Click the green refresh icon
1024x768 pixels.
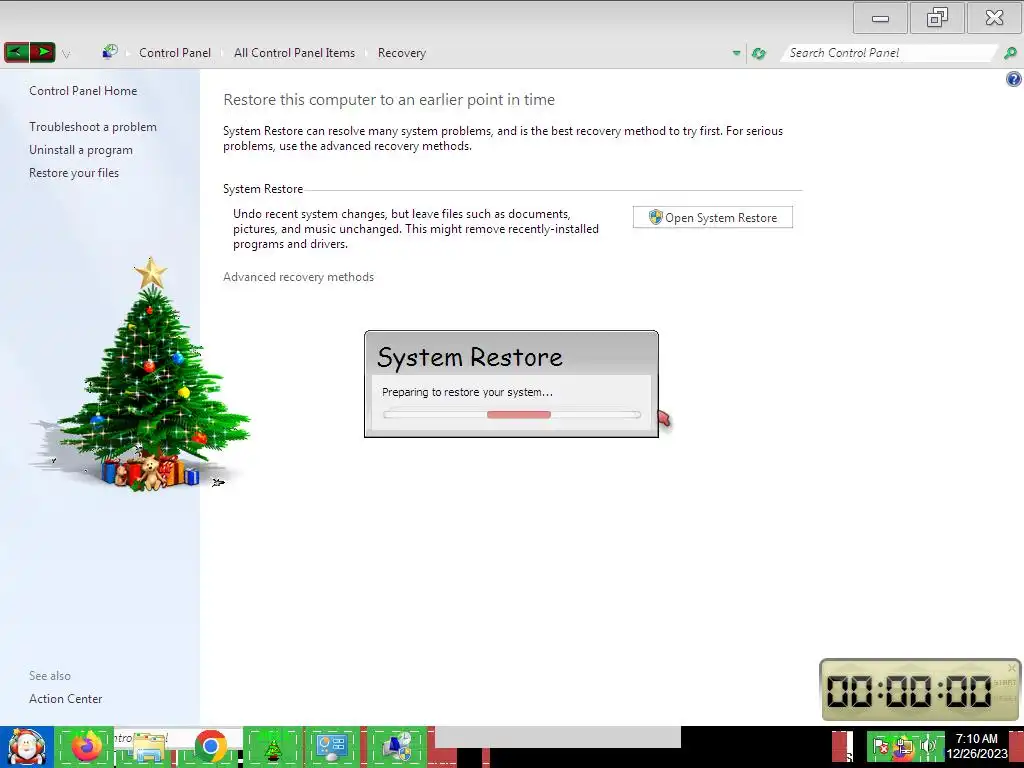(758, 54)
